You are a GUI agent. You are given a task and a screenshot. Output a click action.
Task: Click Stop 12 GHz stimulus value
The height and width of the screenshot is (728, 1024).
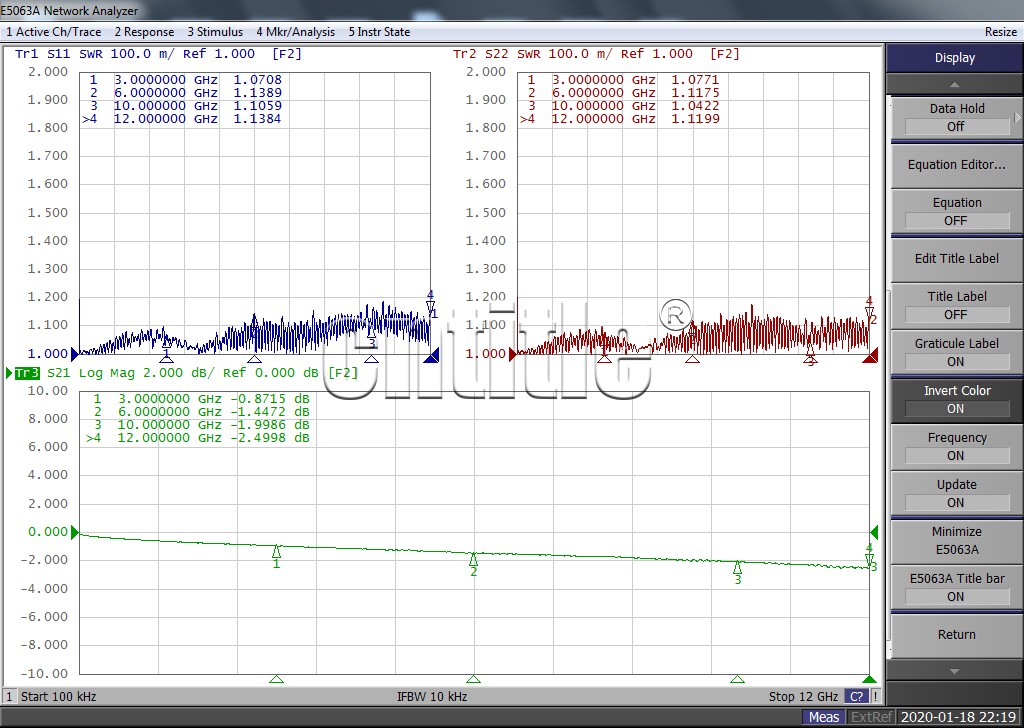[803, 697]
